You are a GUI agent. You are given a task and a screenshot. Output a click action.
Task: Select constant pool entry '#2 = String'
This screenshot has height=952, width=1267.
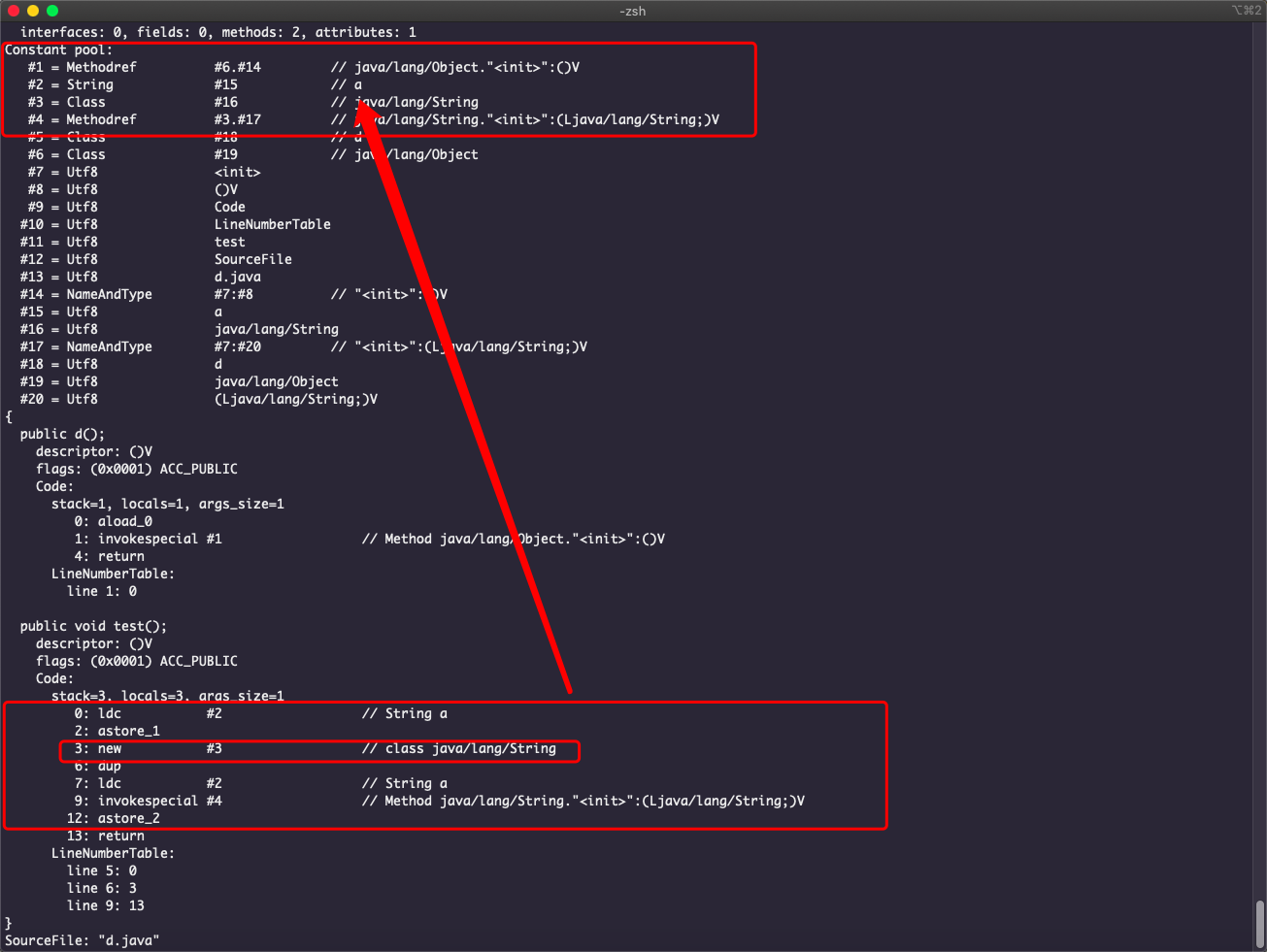(195, 84)
